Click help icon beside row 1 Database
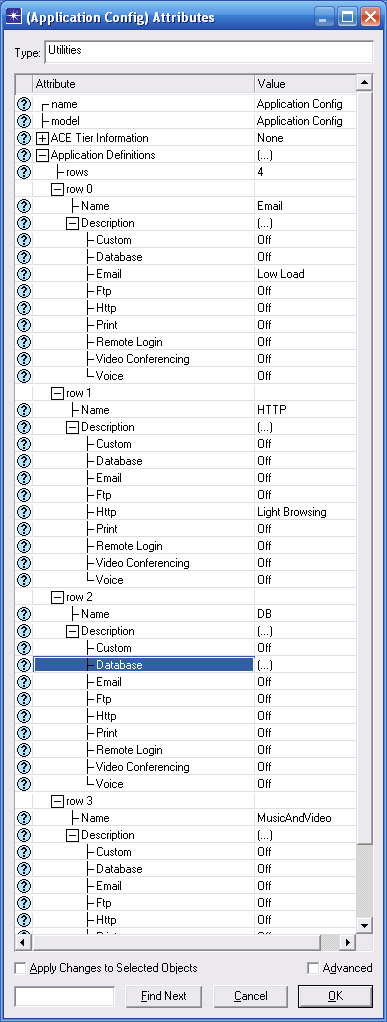This screenshot has height=1022, width=387. (x=23, y=461)
